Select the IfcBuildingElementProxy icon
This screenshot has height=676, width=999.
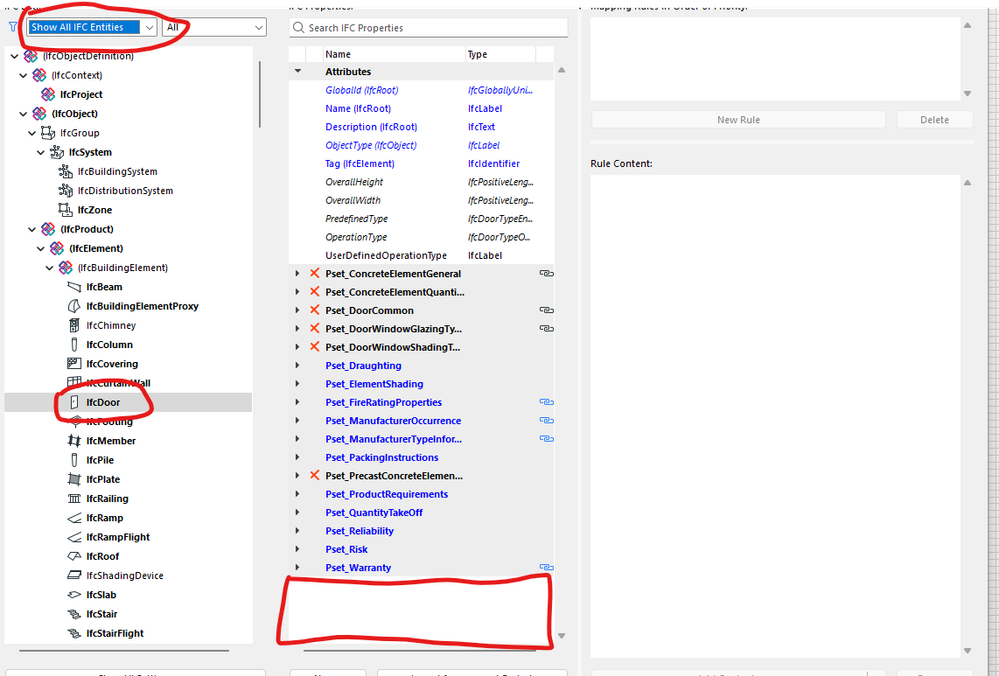74,306
